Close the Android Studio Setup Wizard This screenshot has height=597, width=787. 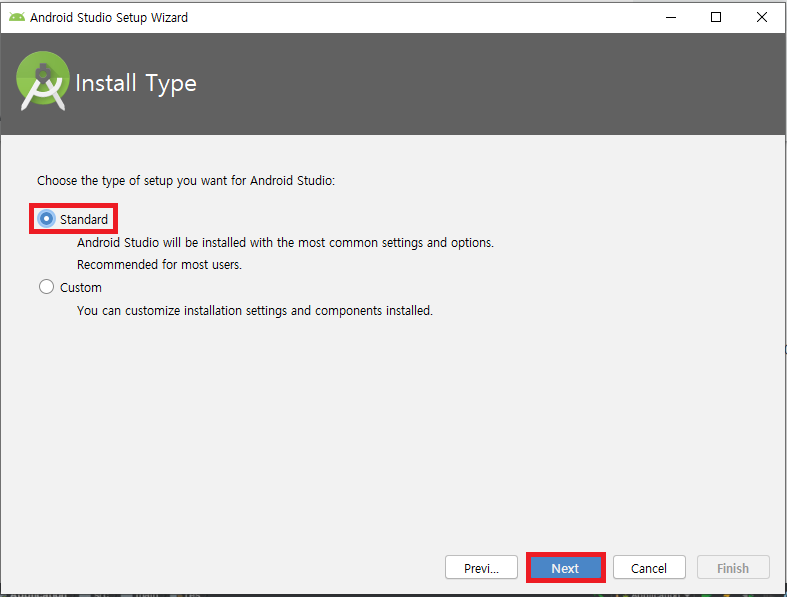coord(761,17)
